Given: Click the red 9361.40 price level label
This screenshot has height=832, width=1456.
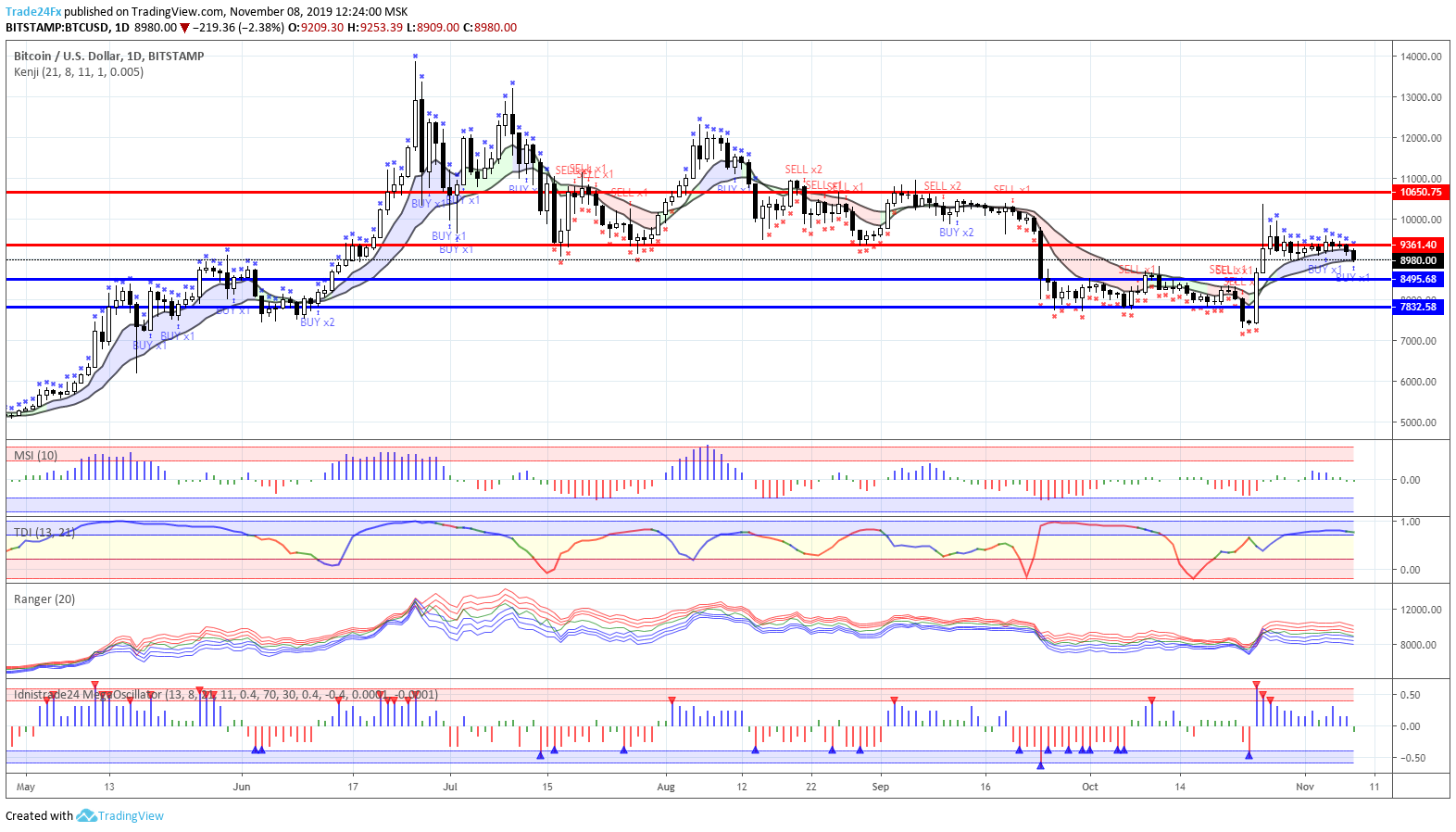Looking at the screenshot, I should point(1418,245).
